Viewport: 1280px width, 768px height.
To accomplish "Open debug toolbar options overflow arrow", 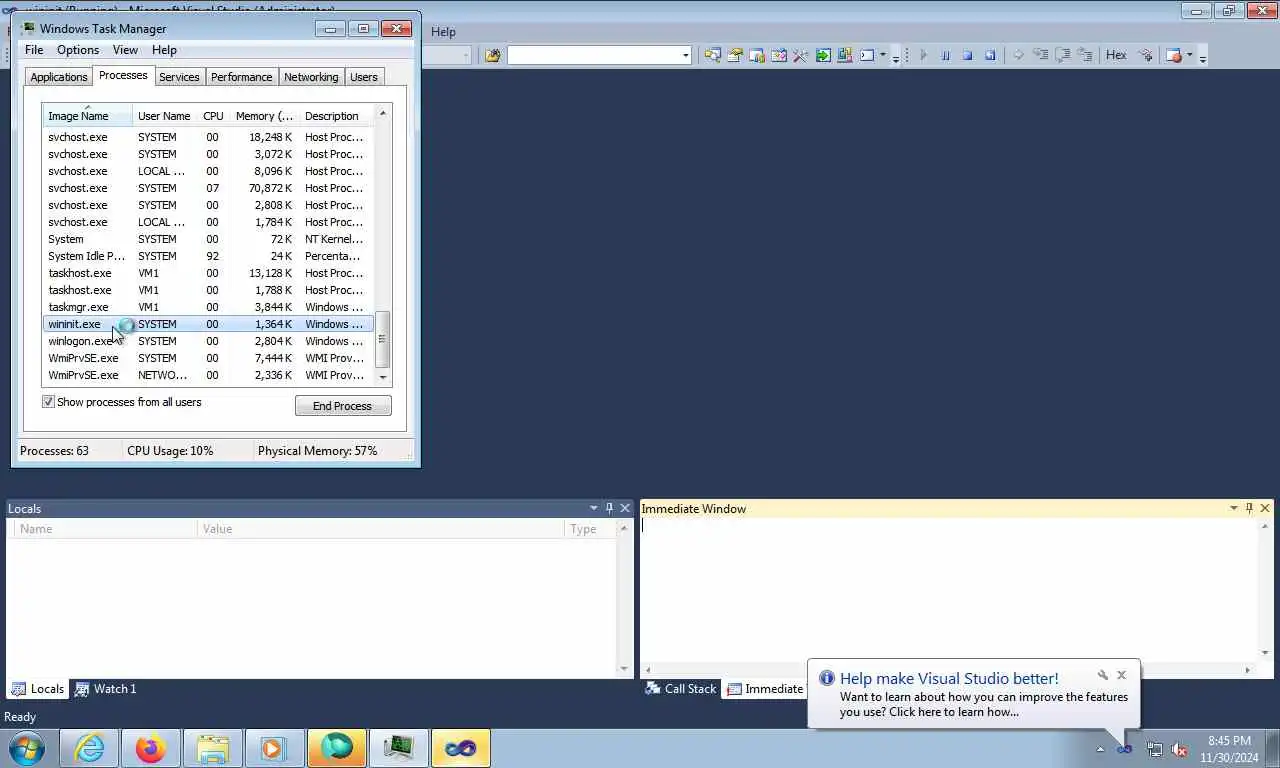I will 1203,57.
